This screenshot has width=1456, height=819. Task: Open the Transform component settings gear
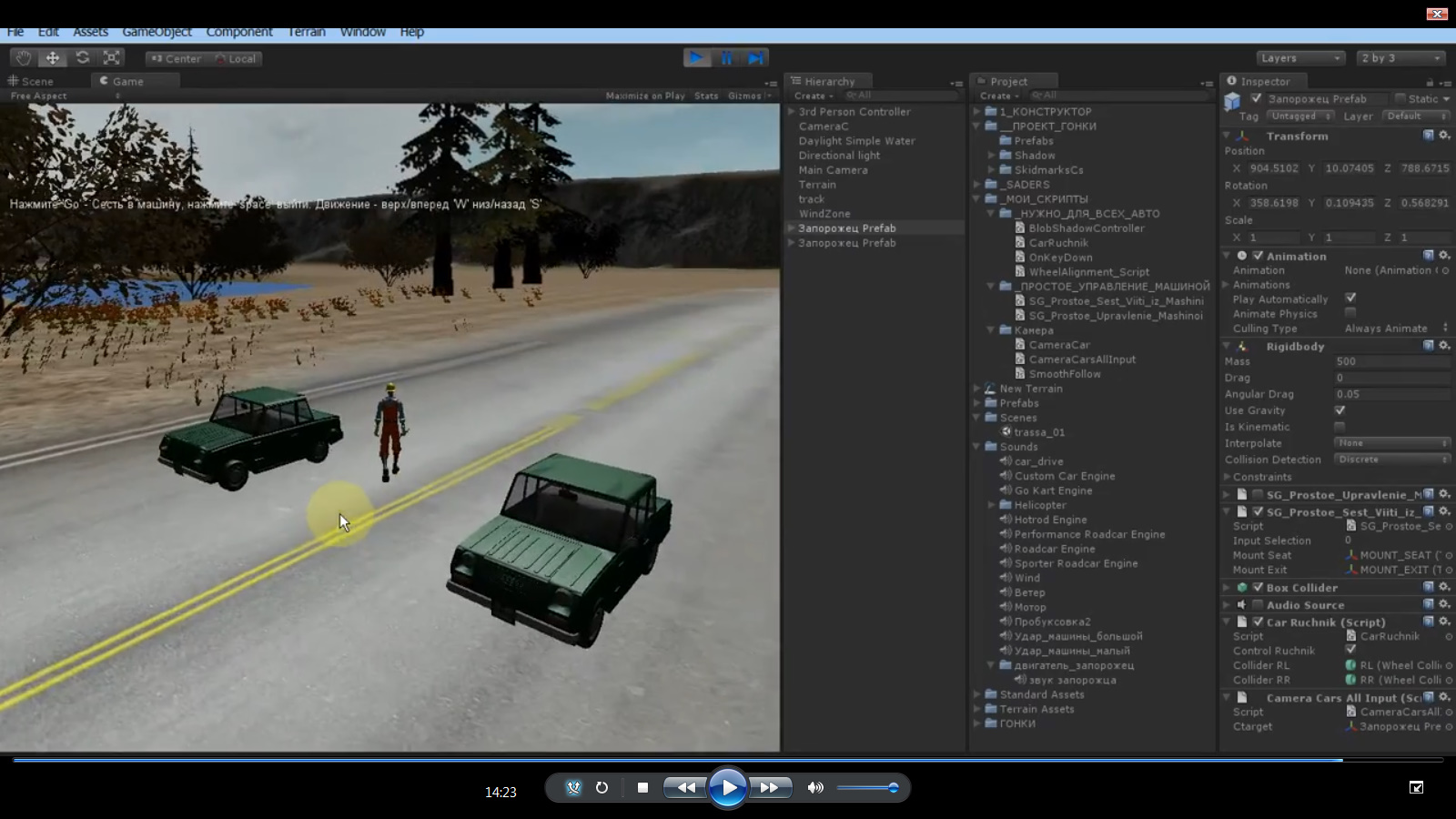tap(1444, 136)
